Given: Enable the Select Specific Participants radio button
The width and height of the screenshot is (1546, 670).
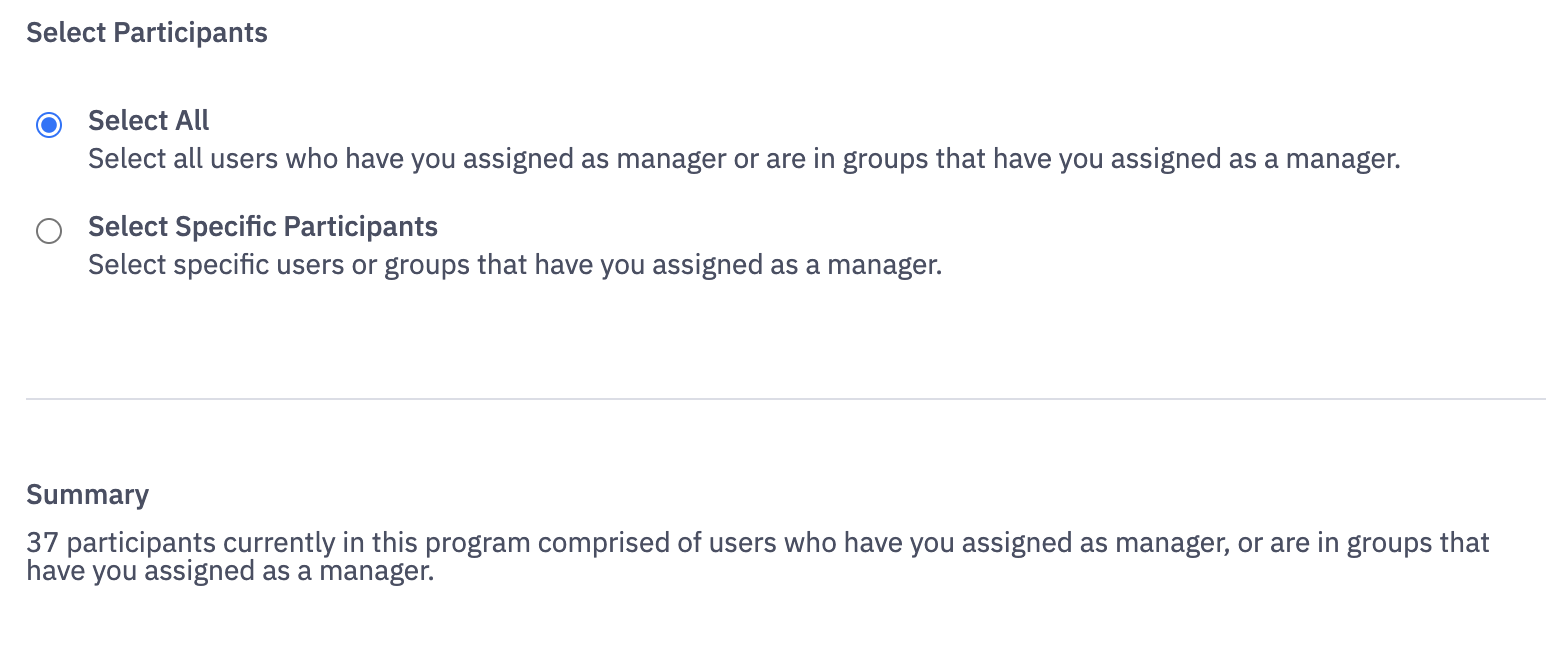Looking at the screenshot, I should click(48, 231).
